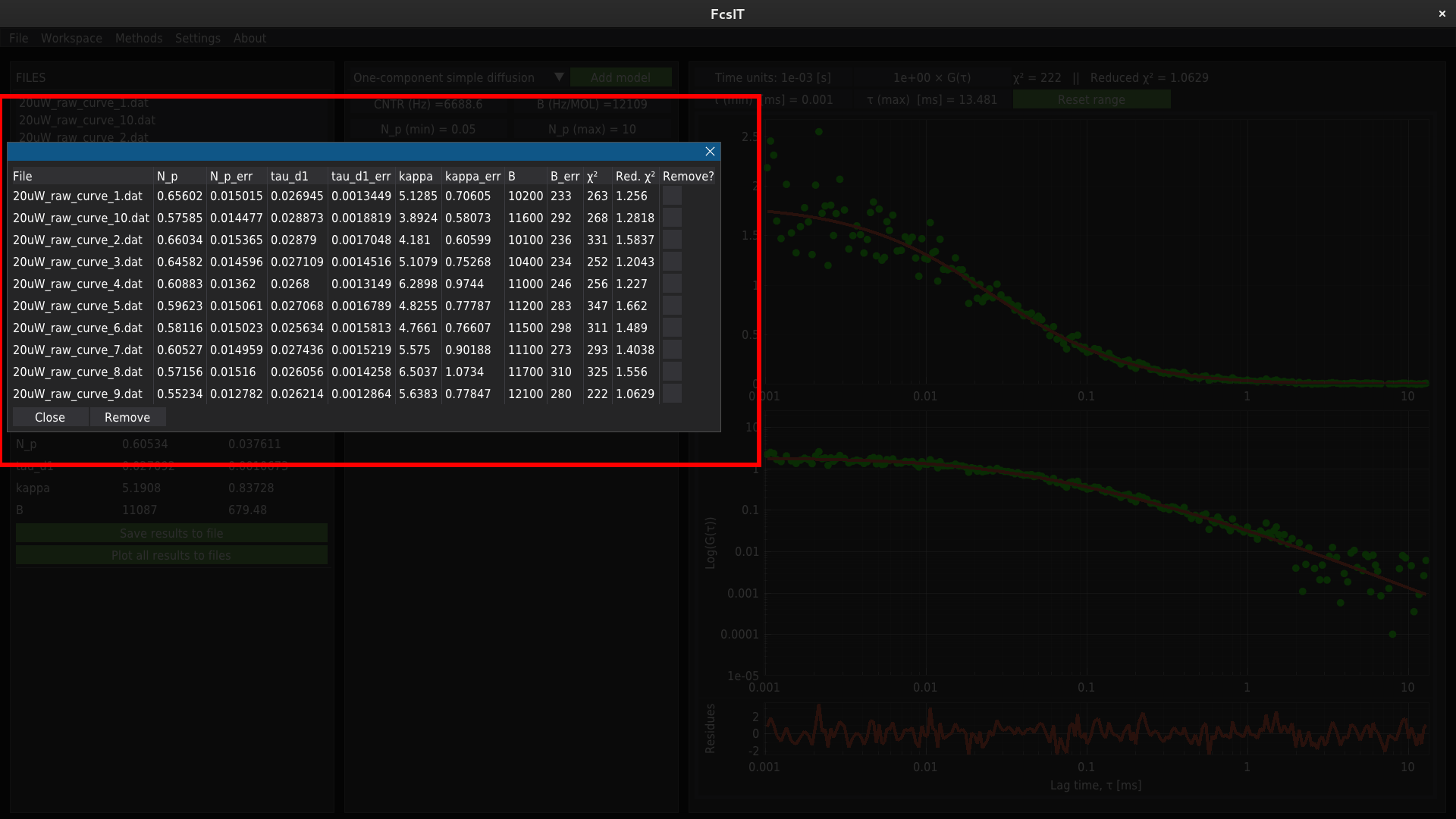Viewport: 1456px width, 819px height.
Task: Toggle Remove checkbox for 20uW_raw_curve_10.dat
Action: point(672,218)
